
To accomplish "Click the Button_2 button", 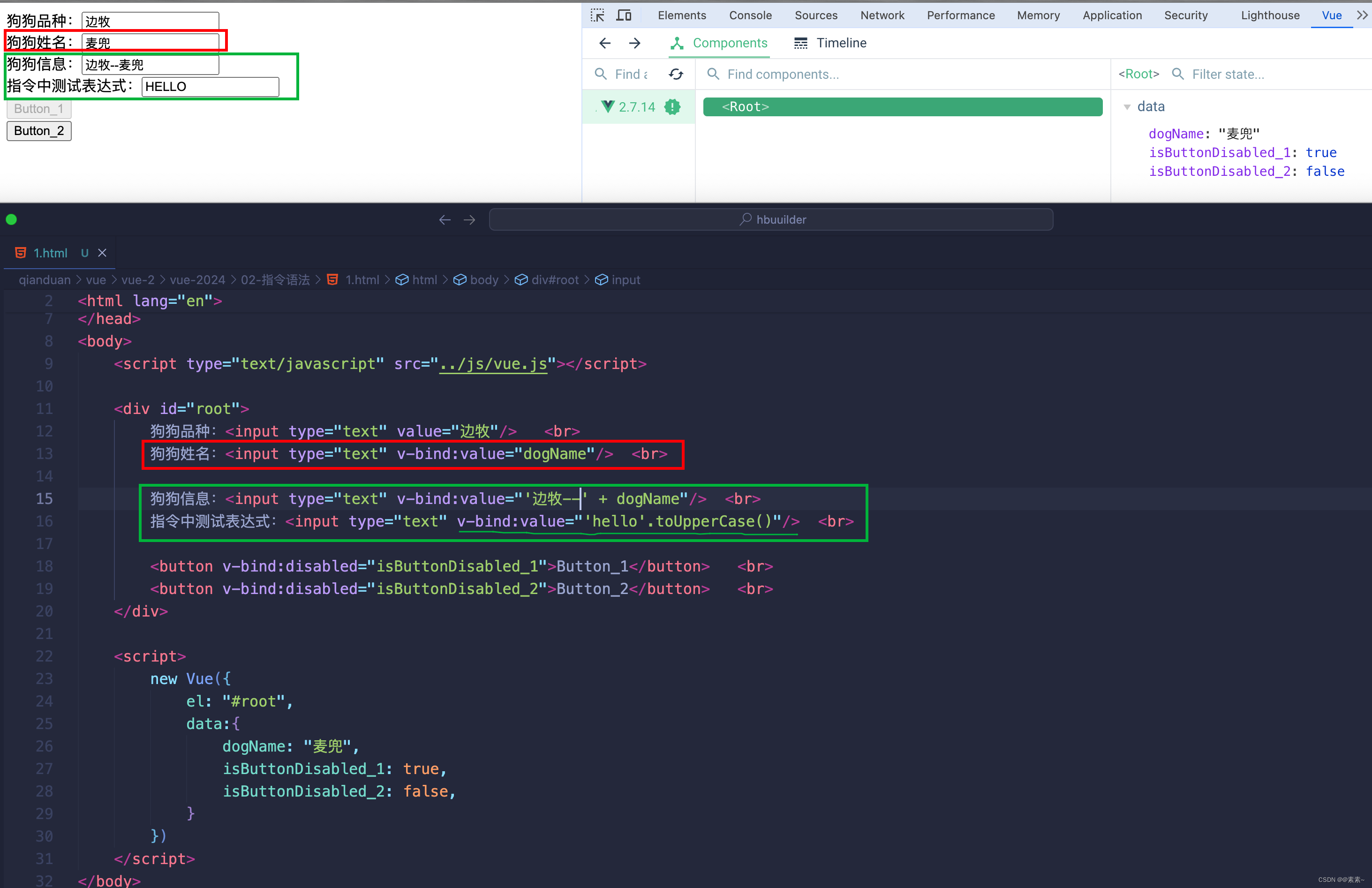I will [x=39, y=131].
